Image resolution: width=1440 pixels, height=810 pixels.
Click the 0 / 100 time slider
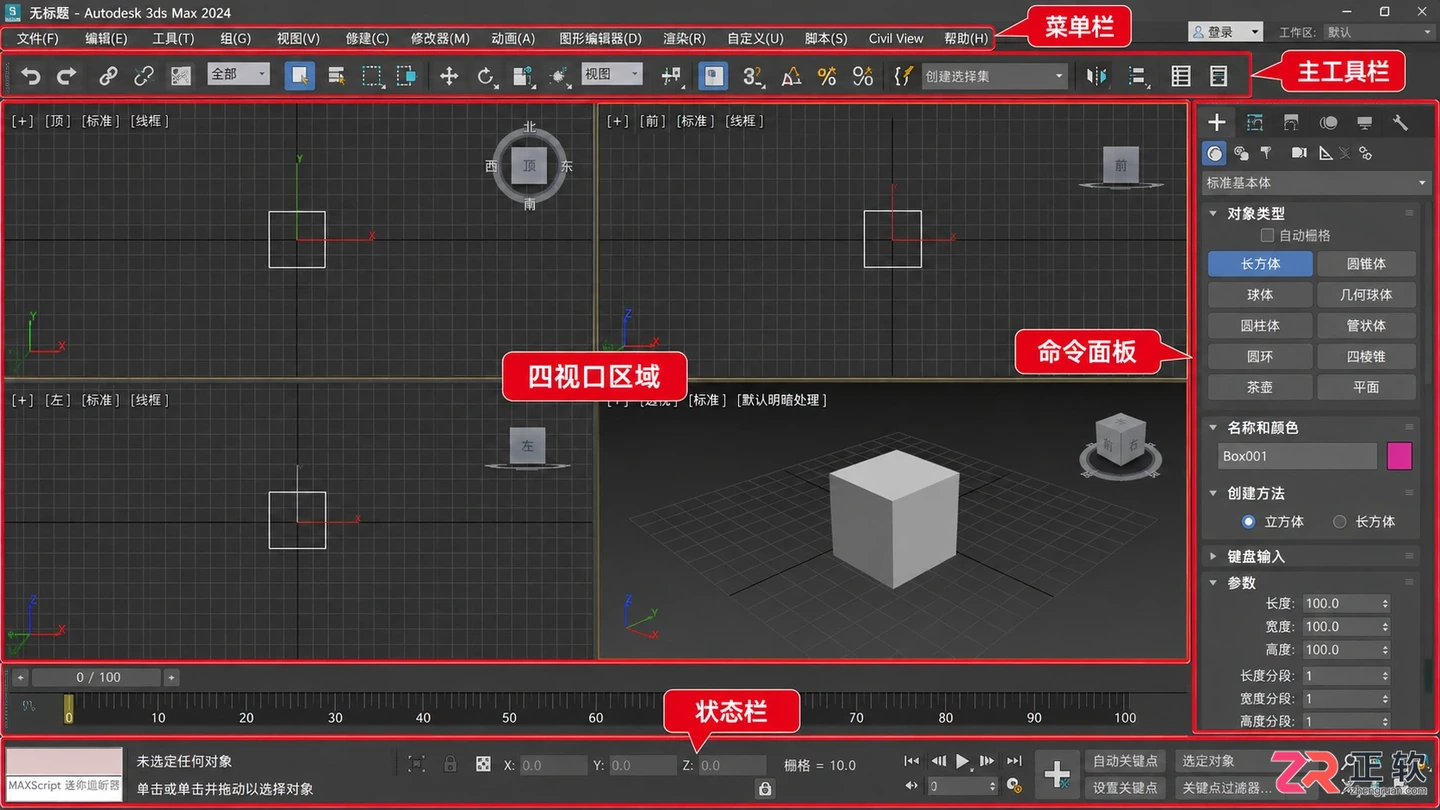pos(98,677)
